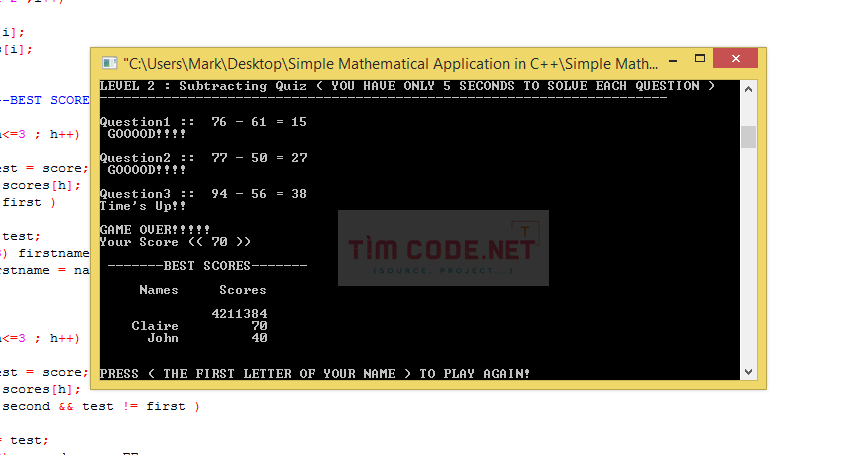Click the 'Names' column header
The width and height of the screenshot is (847, 455).
coord(159,290)
